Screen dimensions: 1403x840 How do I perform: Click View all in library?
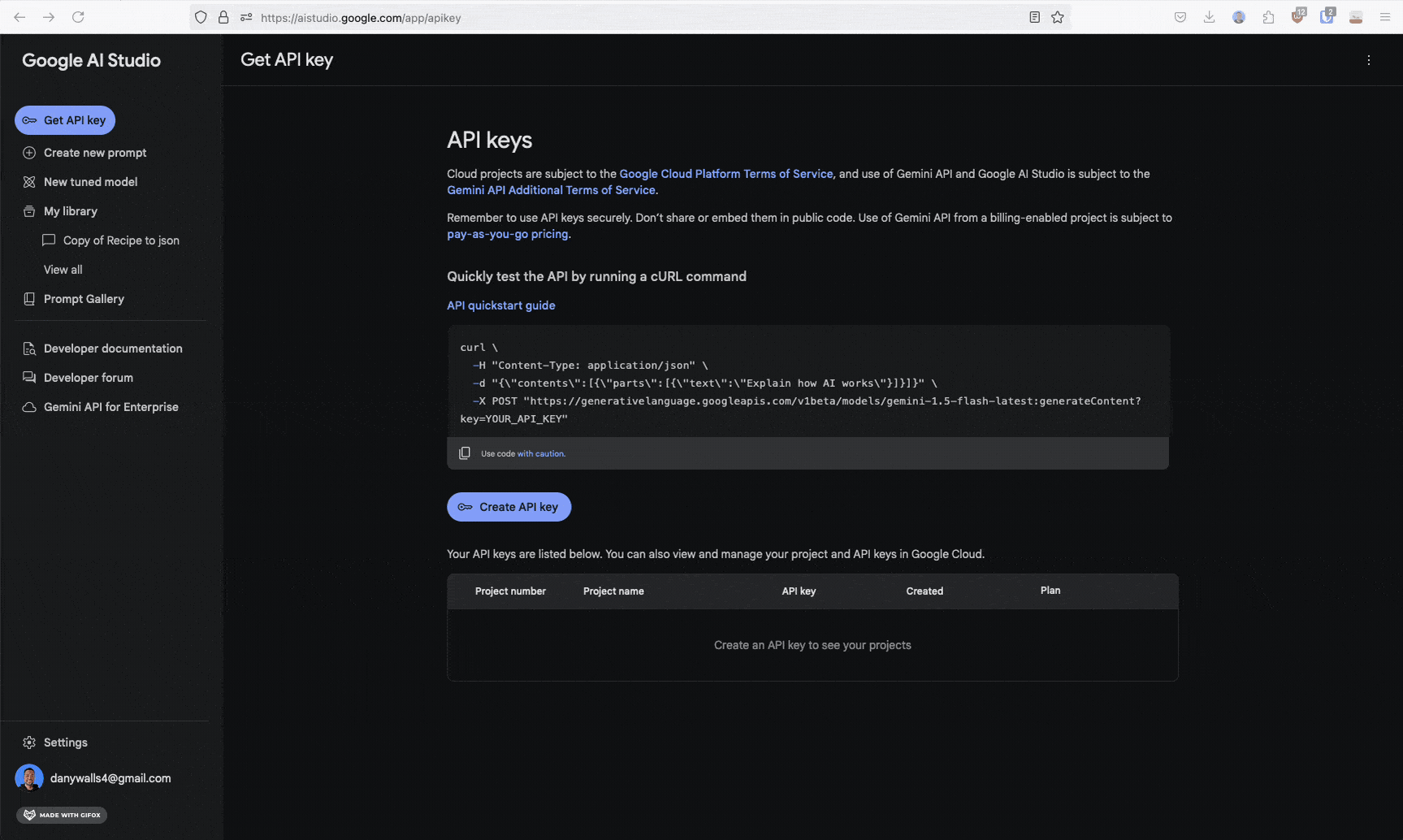pyautogui.click(x=63, y=270)
